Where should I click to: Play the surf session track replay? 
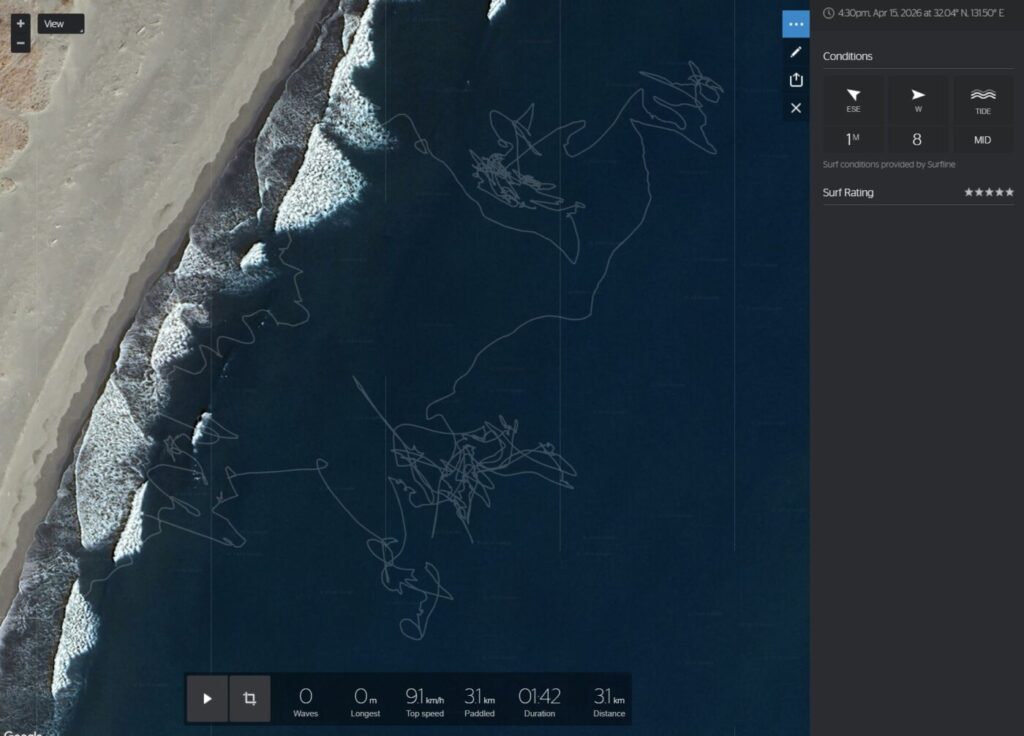click(x=207, y=698)
